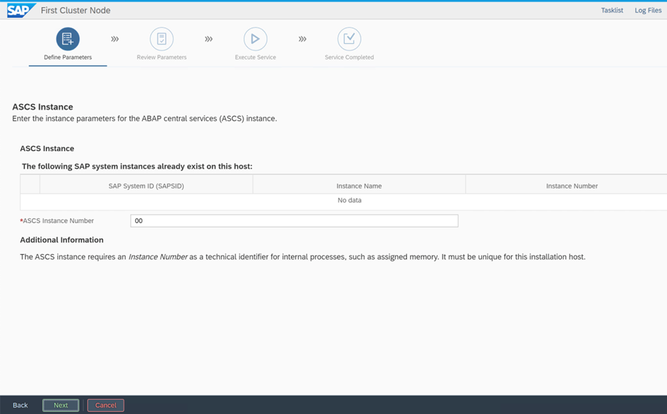Click the table's empty selector header cell

[x=30, y=185]
